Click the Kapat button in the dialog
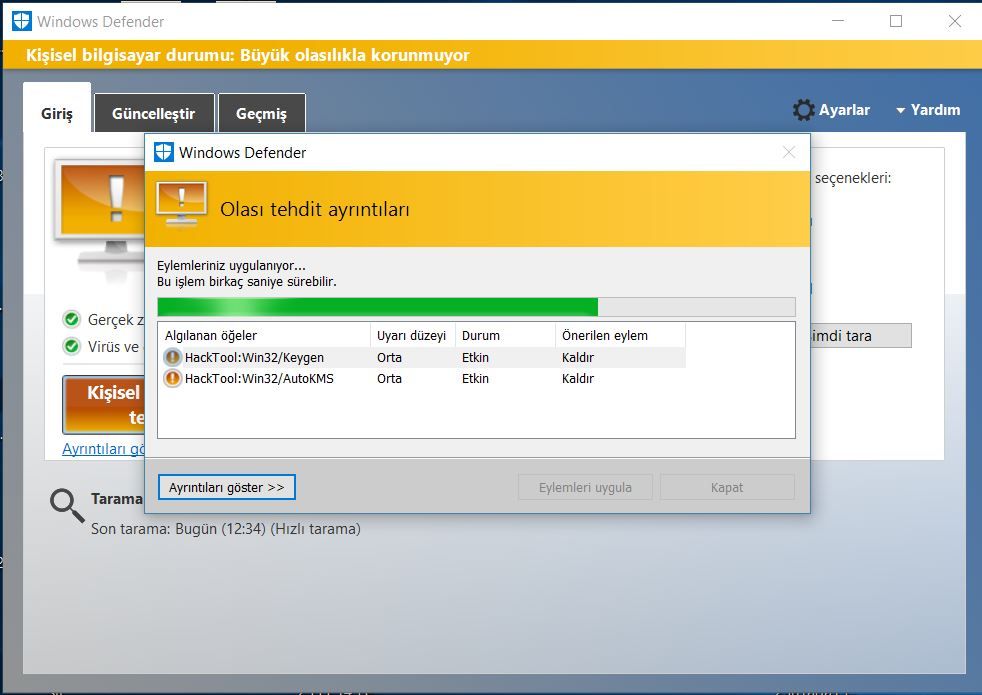This screenshot has width=982, height=695. pyautogui.click(x=727, y=487)
